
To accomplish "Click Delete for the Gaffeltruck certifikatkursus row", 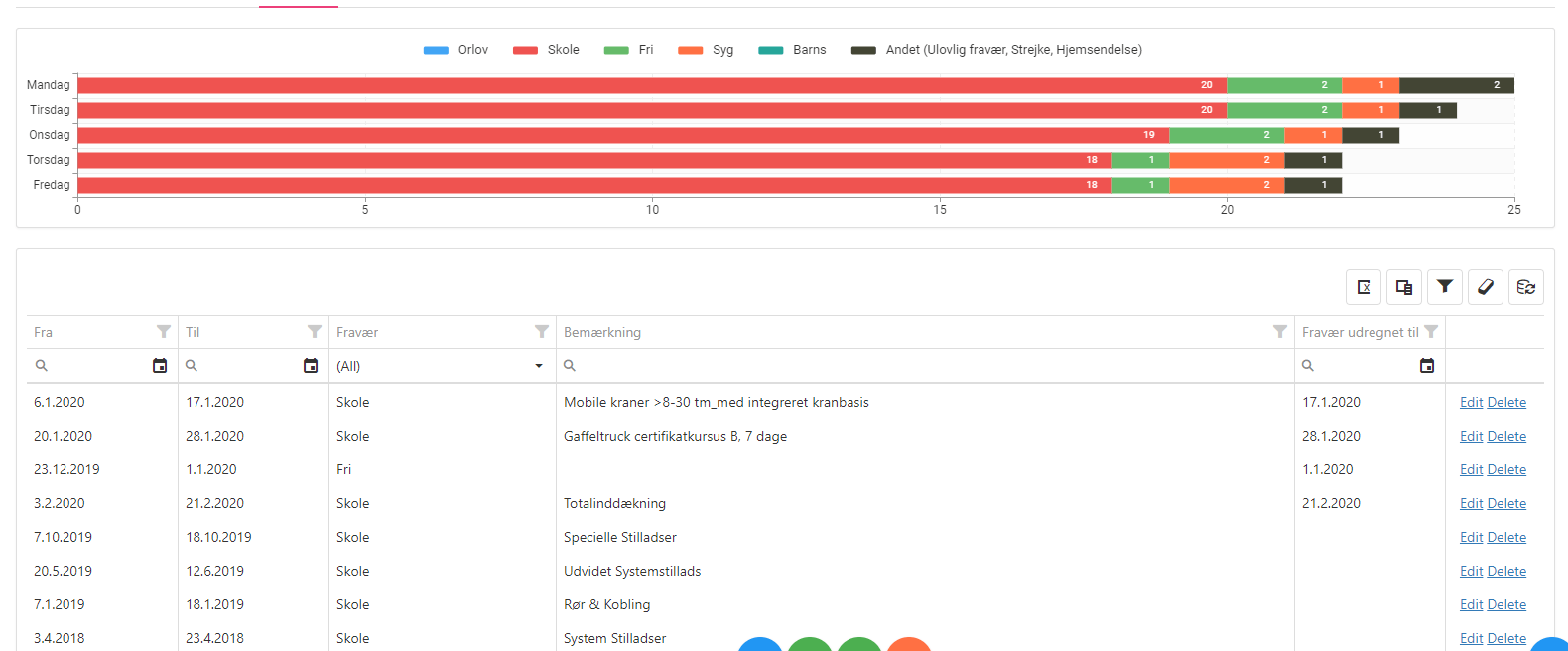I will coord(1506,436).
